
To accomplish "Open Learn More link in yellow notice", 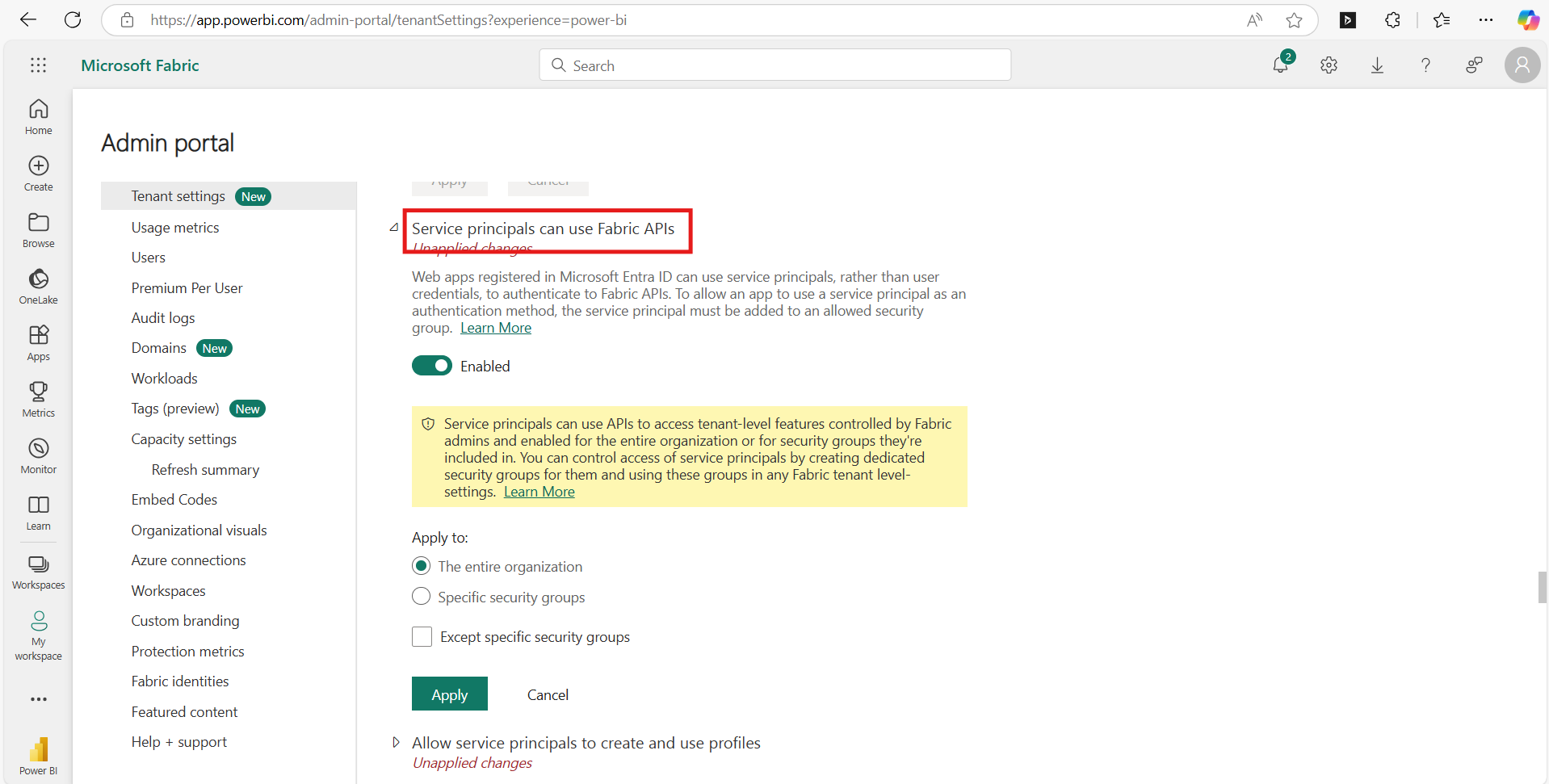I will point(539,492).
